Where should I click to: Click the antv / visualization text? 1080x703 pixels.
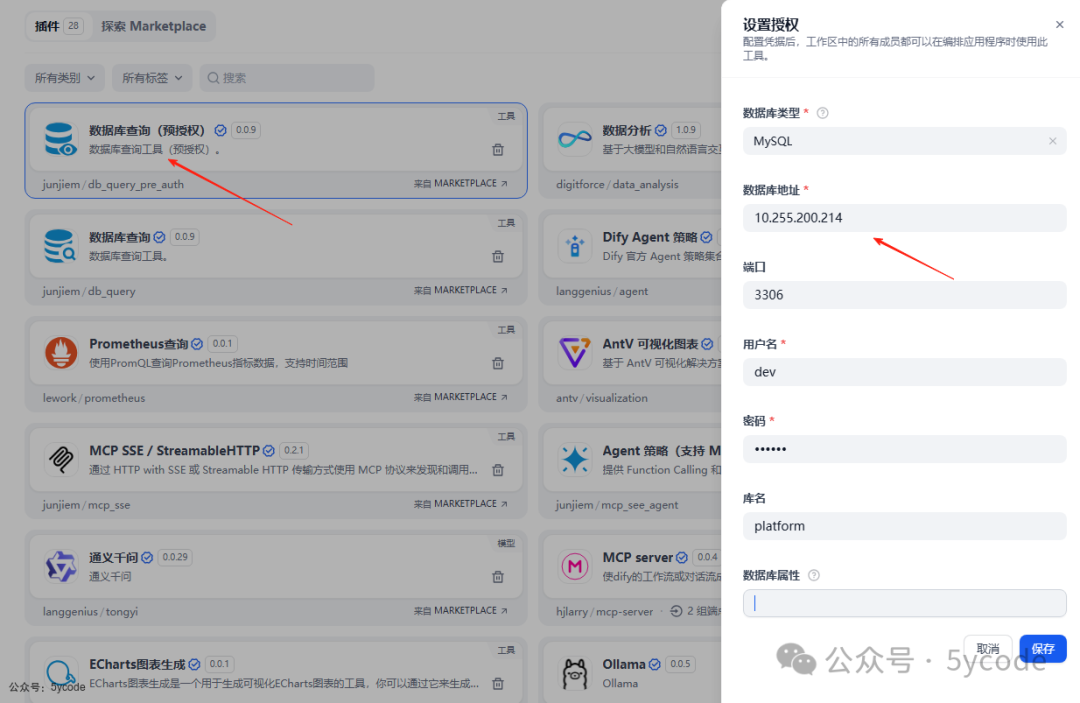pyautogui.click(x=602, y=398)
